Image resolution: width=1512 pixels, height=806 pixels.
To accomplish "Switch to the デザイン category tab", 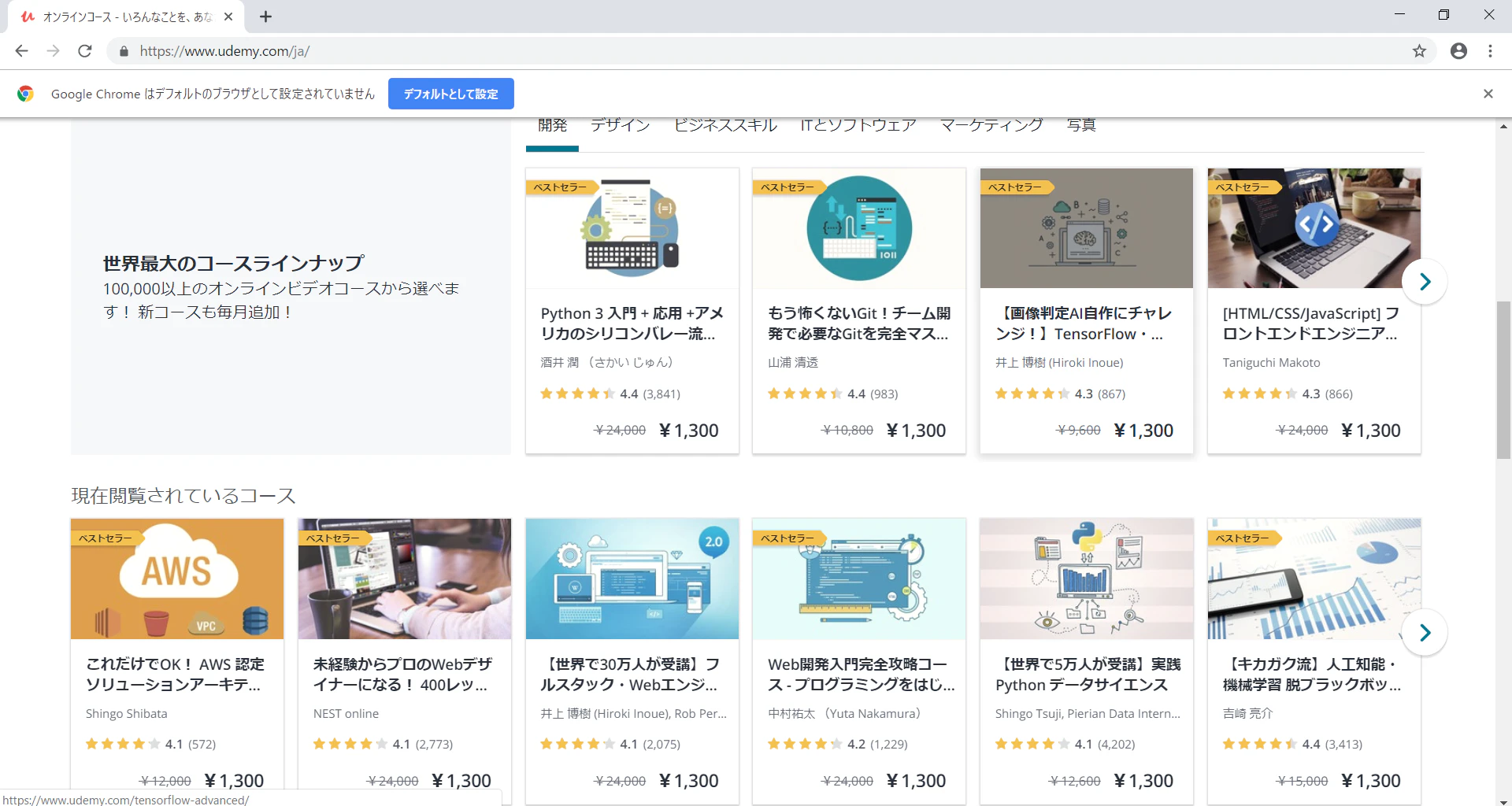I will pyautogui.click(x=620, y=124).
